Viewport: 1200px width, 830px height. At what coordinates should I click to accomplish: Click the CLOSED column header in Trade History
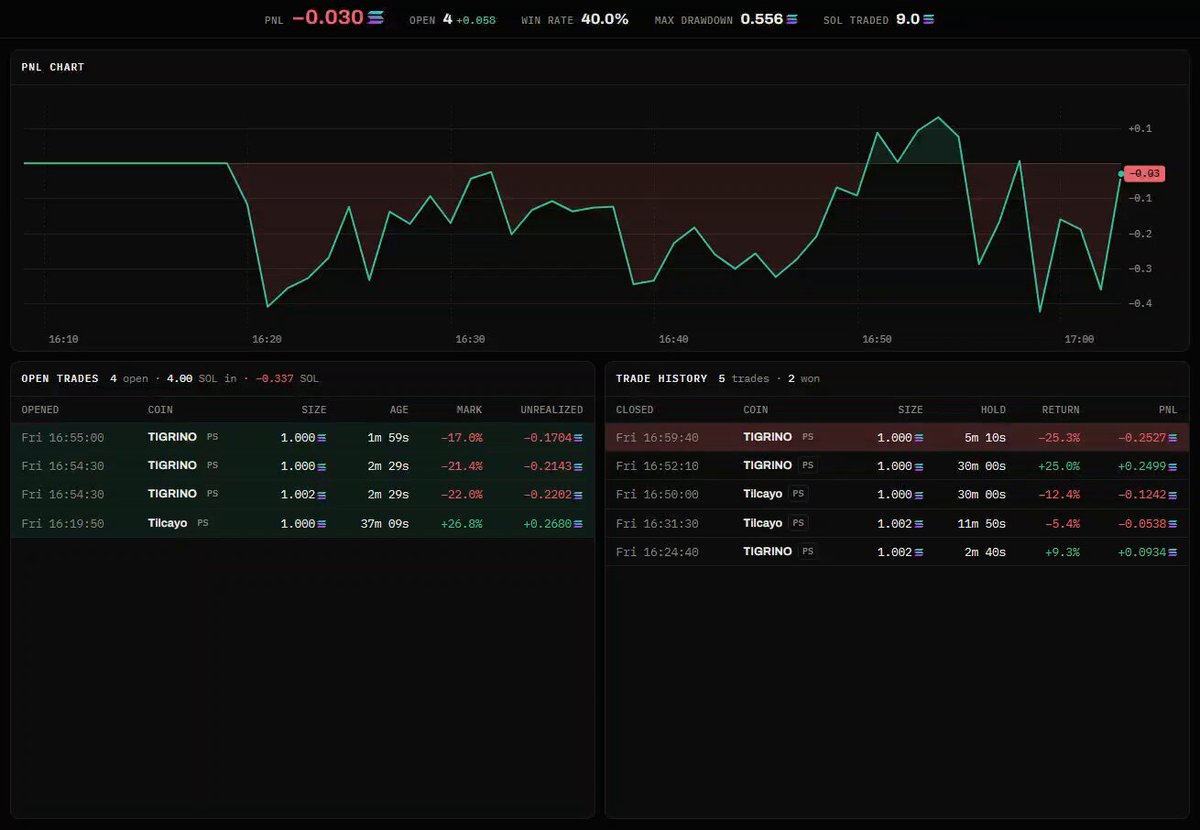[x=635, y=410]
